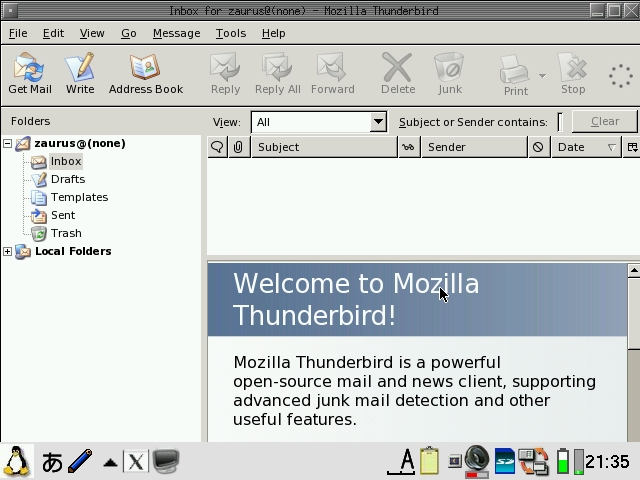Click the thread column icon in header

point(217,147)
